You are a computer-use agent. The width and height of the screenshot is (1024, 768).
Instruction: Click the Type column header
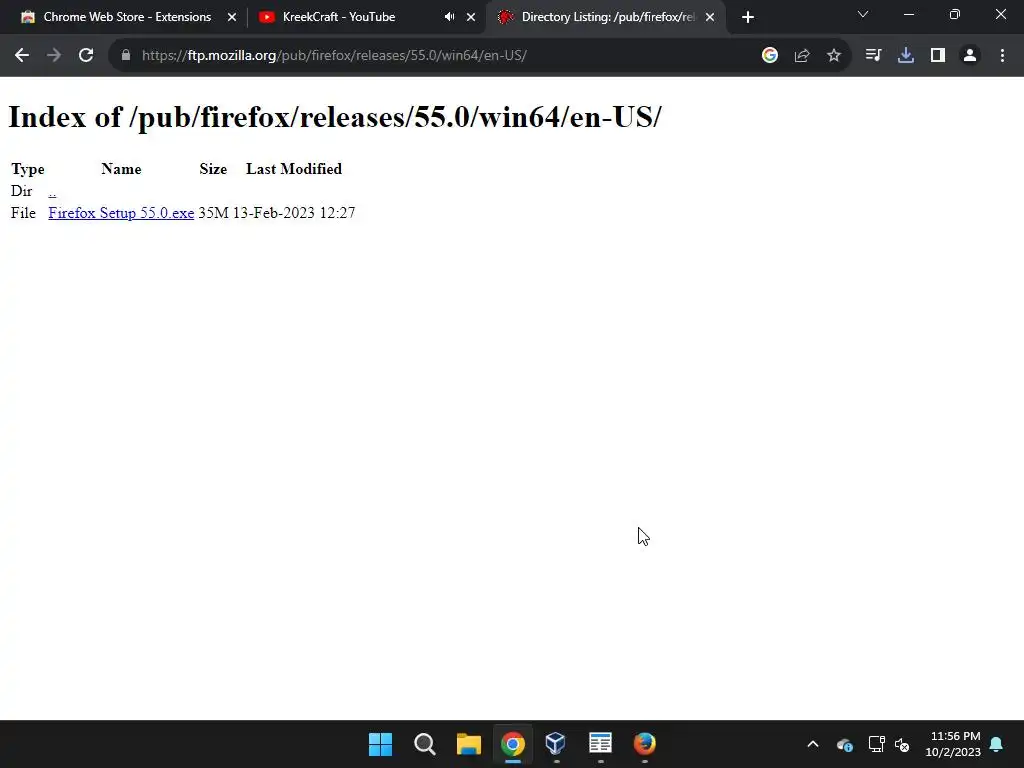(28, 169)
